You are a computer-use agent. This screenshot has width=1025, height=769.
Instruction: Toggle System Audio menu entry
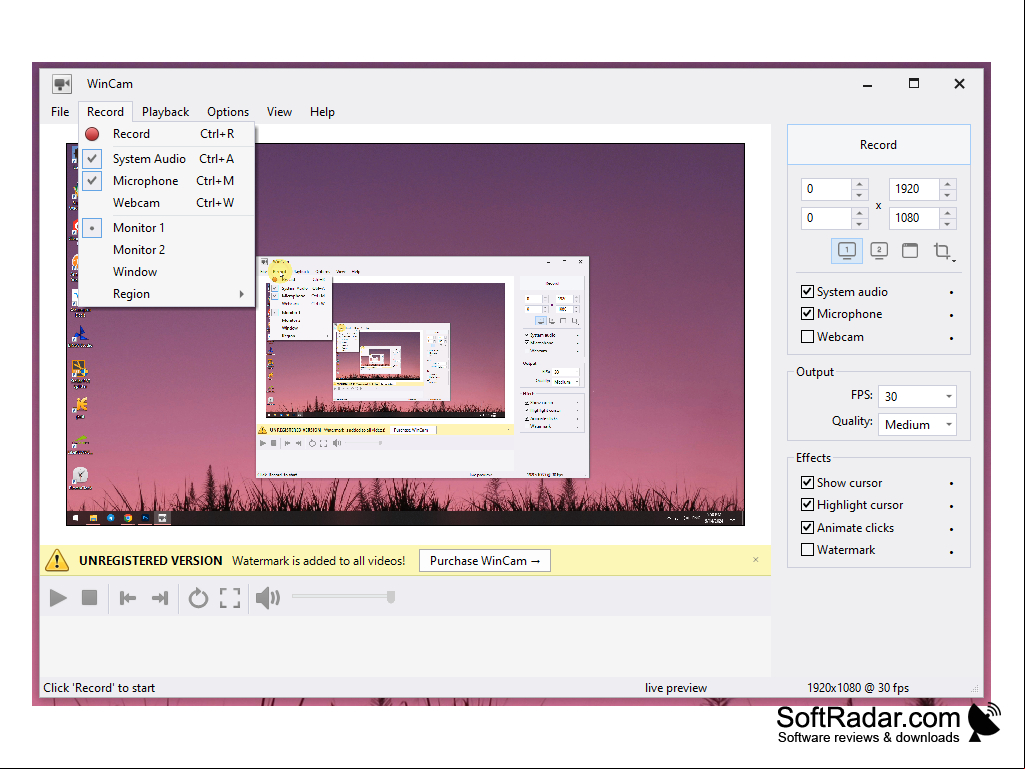[167, 159]
